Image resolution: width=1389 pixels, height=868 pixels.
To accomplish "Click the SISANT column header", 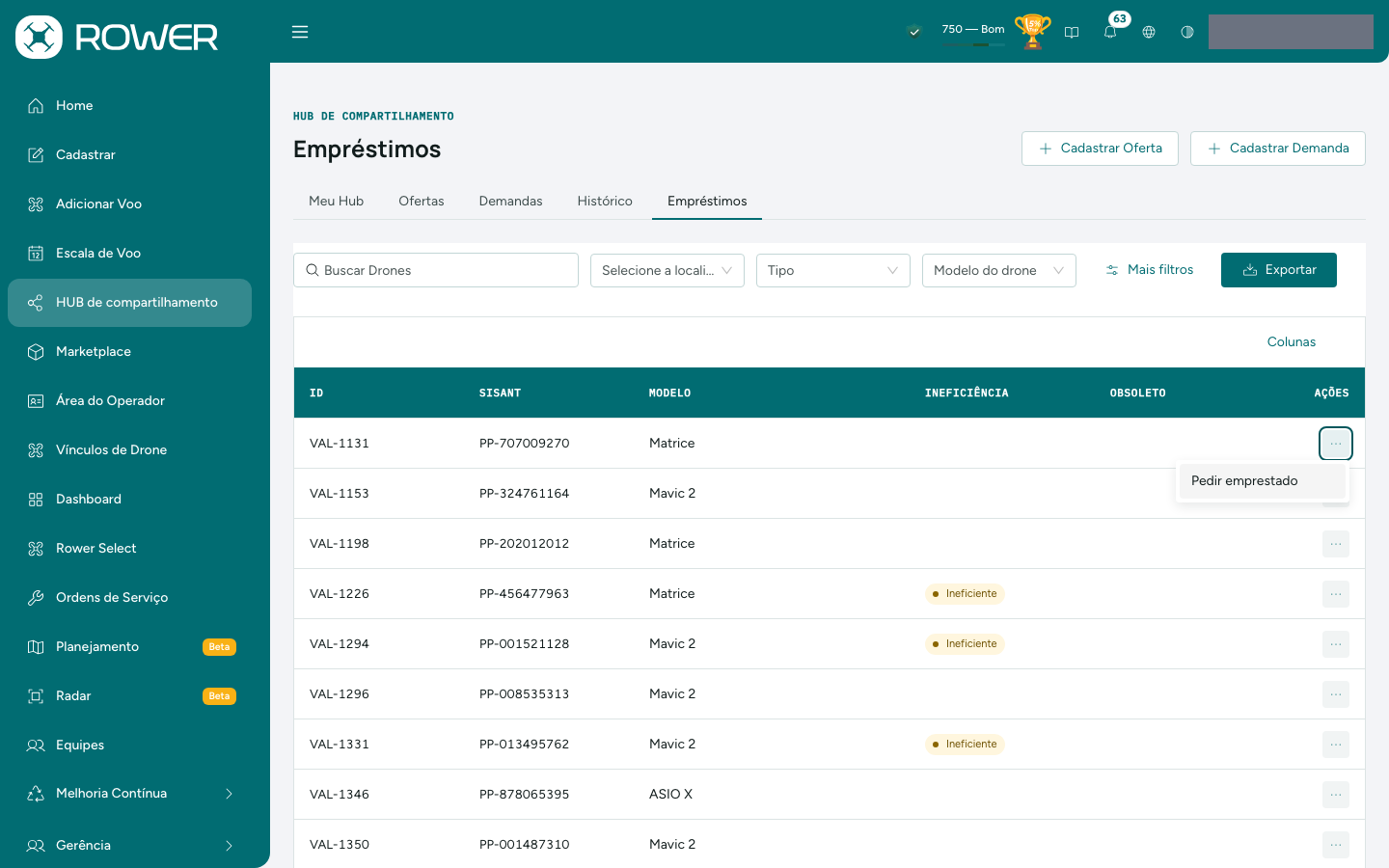I will click(x=500, y=393).
